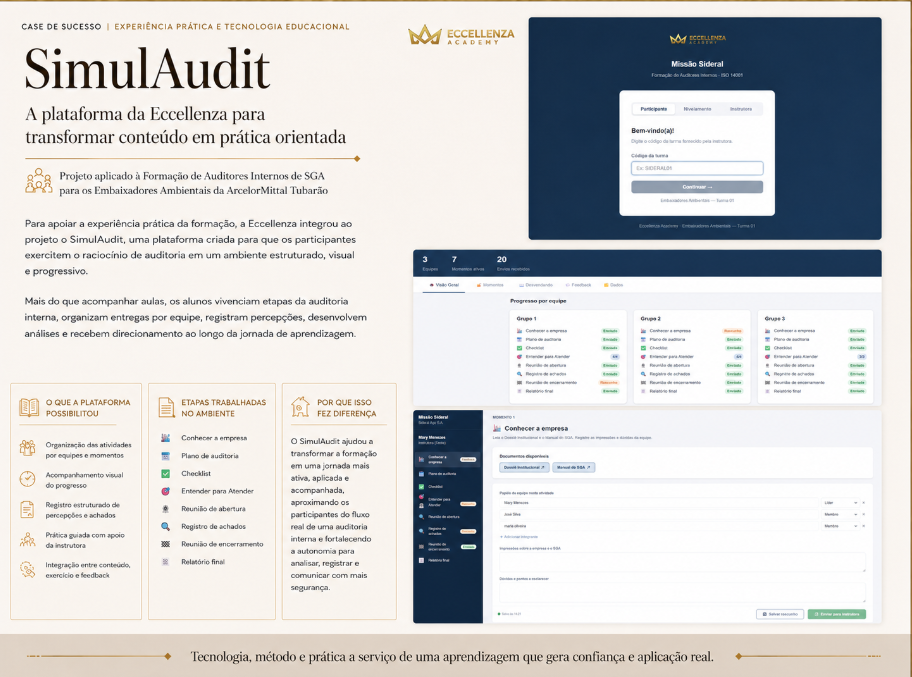Click the 'Dúvidas e pontos a esclarecer' text area
This screenshot has width=912, height=677.
click(682, 592)
